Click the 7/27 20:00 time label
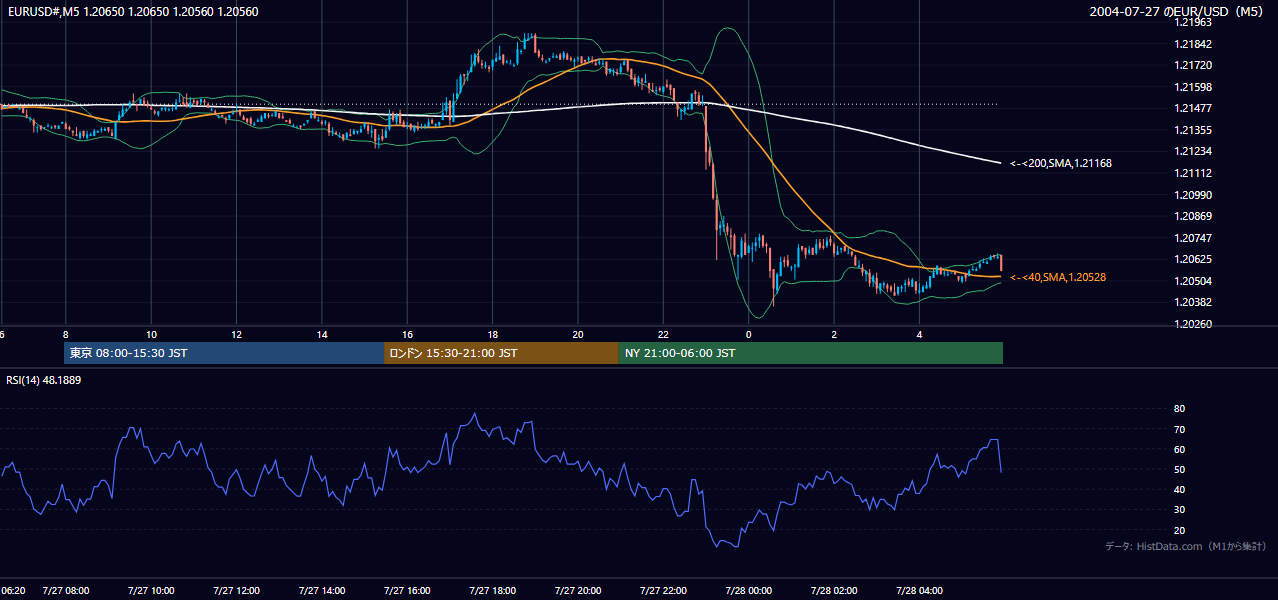 (578, 590)
